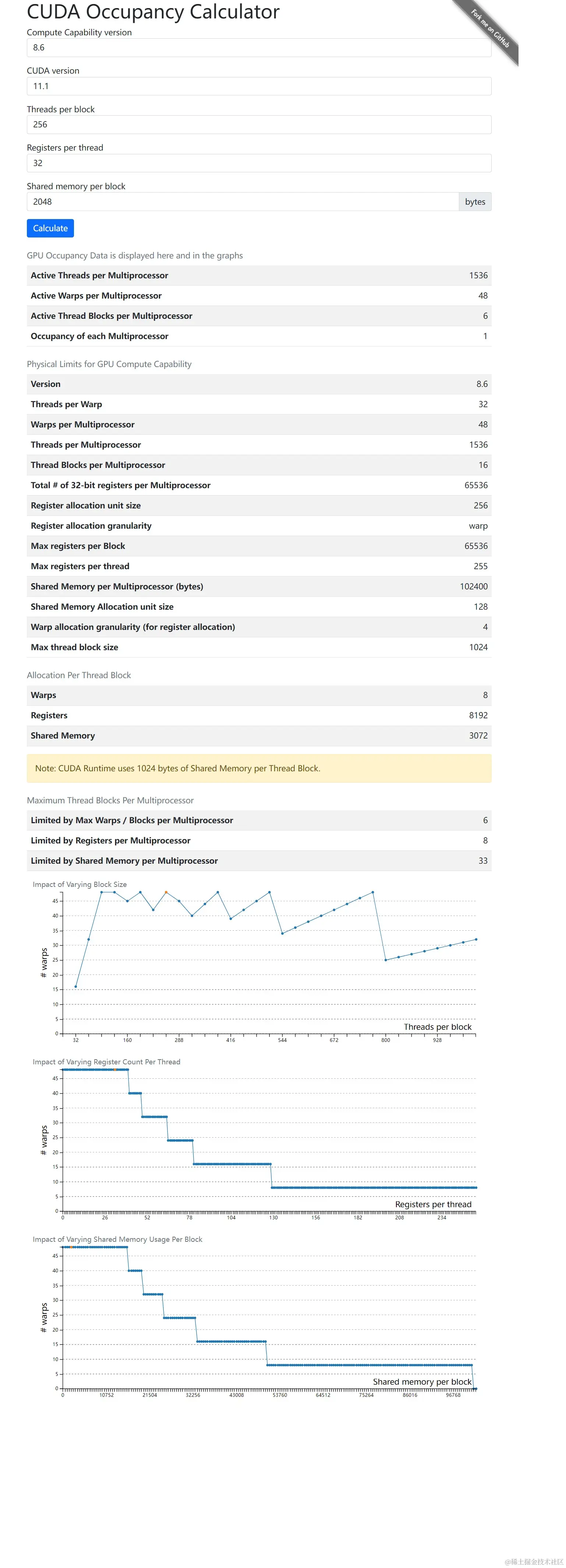Select the Active Threads per Multiprocessor row
Screen dimensions: 566x1568
(259, 275)
